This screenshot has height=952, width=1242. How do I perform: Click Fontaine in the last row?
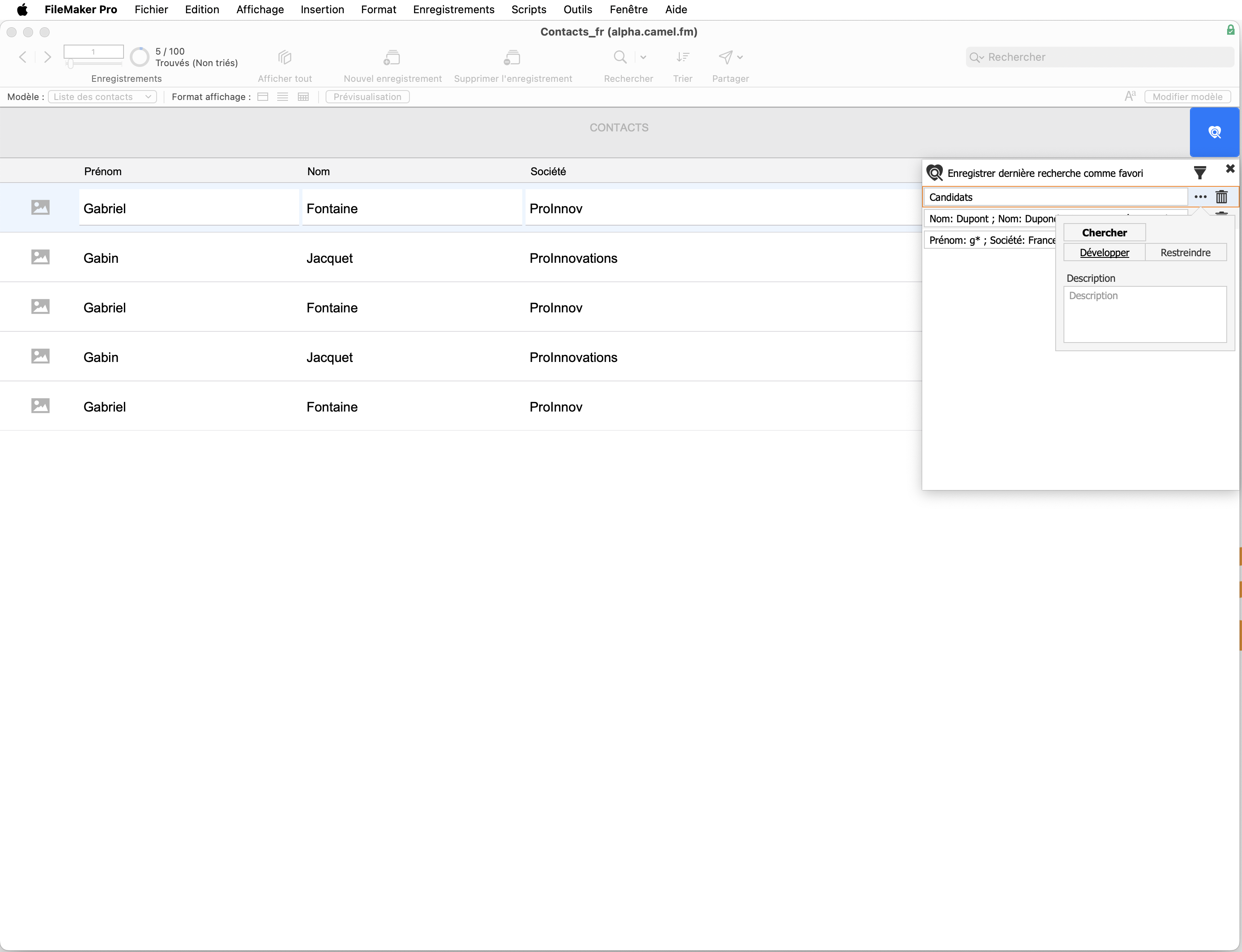pyautogui.click(x=332, y=407)
